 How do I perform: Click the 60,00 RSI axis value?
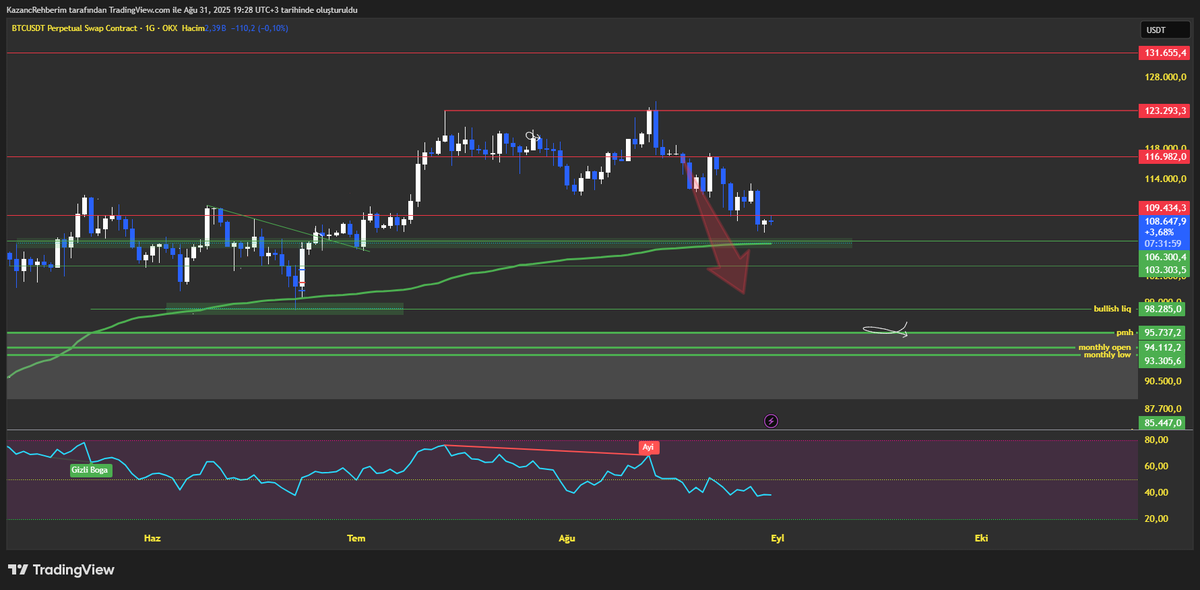tap(1157, 466)
